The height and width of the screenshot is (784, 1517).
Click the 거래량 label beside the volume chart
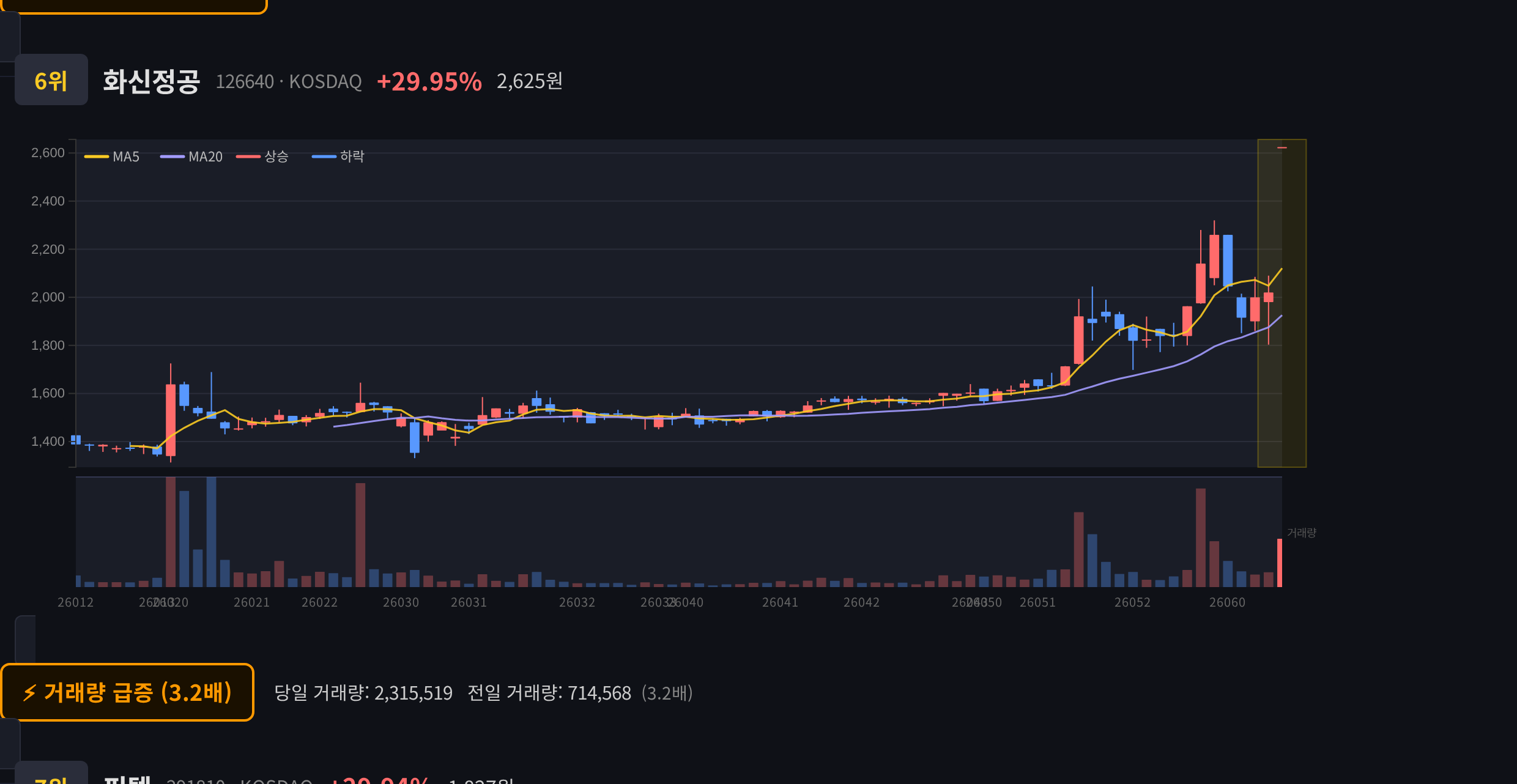point(1302,533)
